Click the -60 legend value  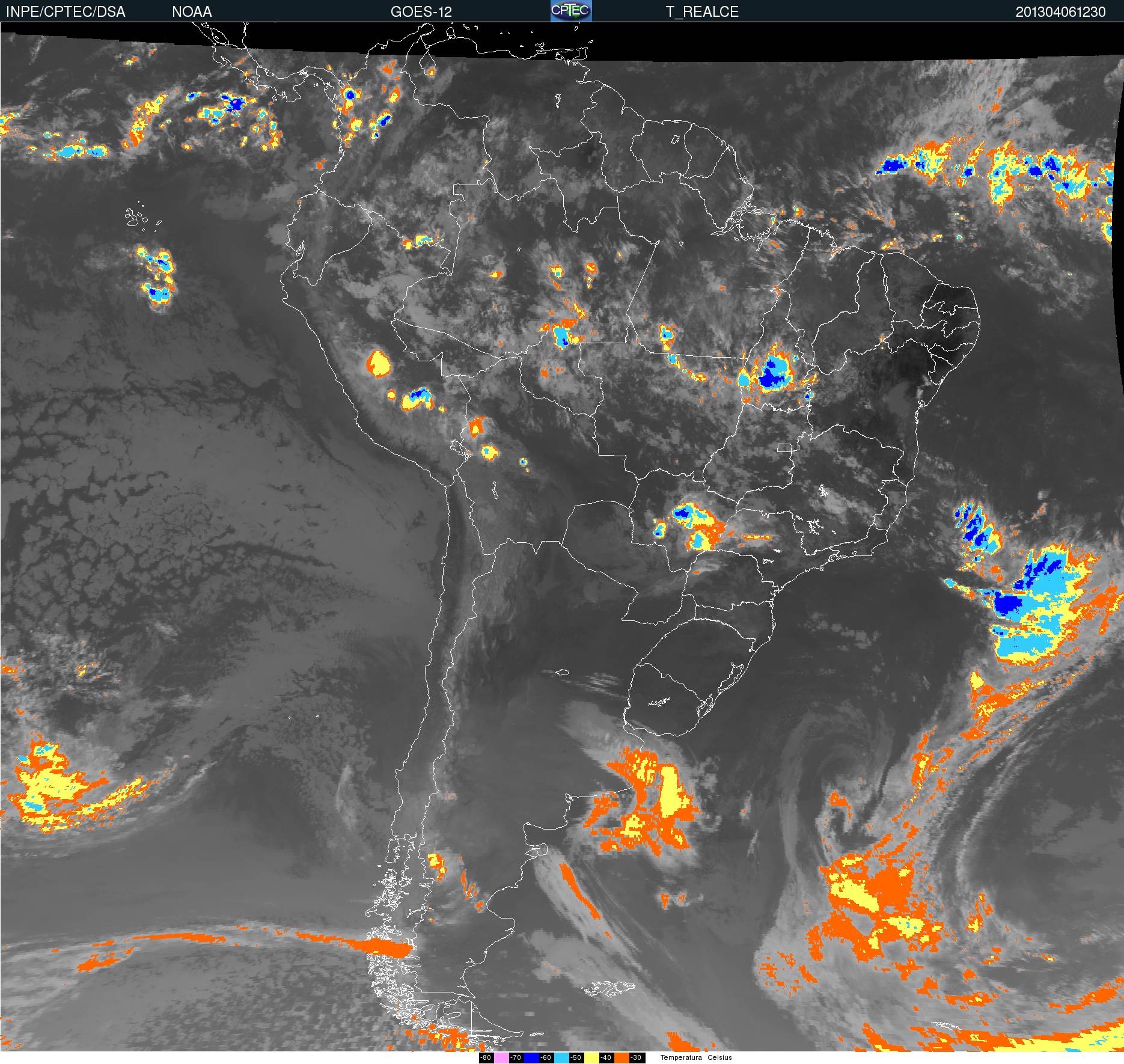tap(546, 1057)
